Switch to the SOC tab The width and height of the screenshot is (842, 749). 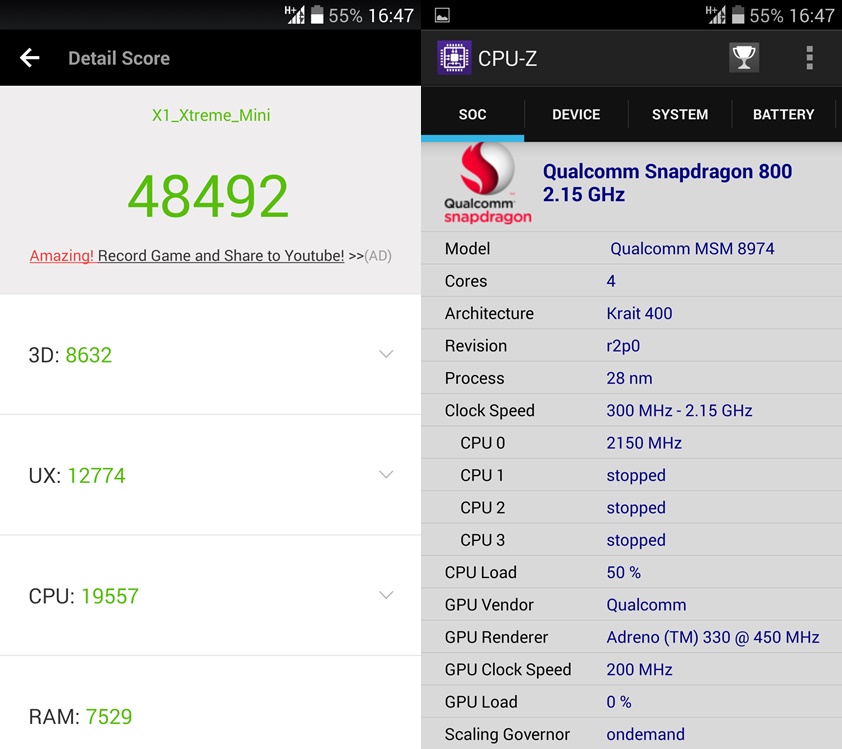click(473, 114)
